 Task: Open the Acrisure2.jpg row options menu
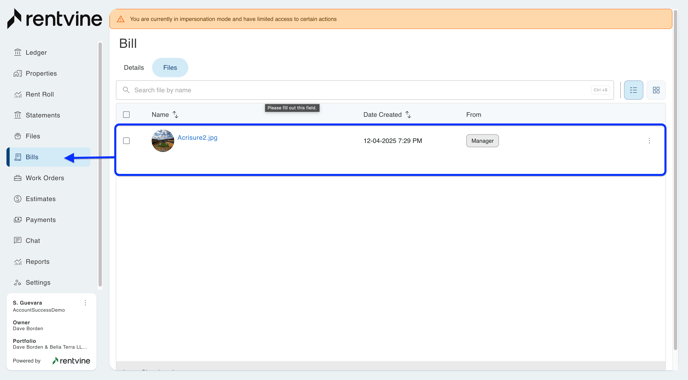649,141
